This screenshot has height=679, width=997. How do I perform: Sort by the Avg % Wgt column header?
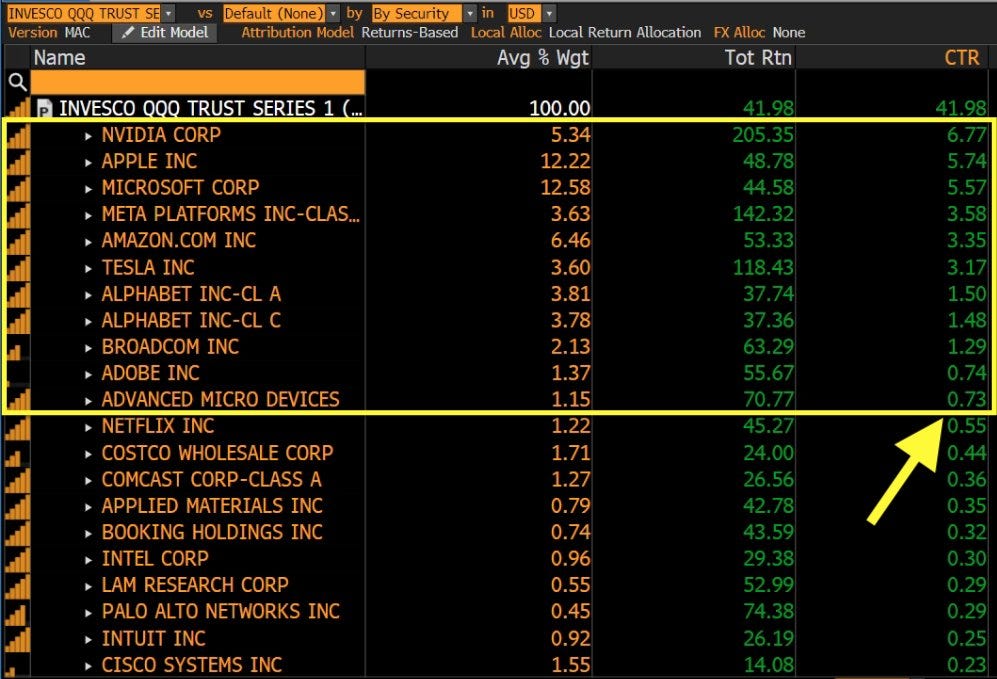[x=543, y=58]
